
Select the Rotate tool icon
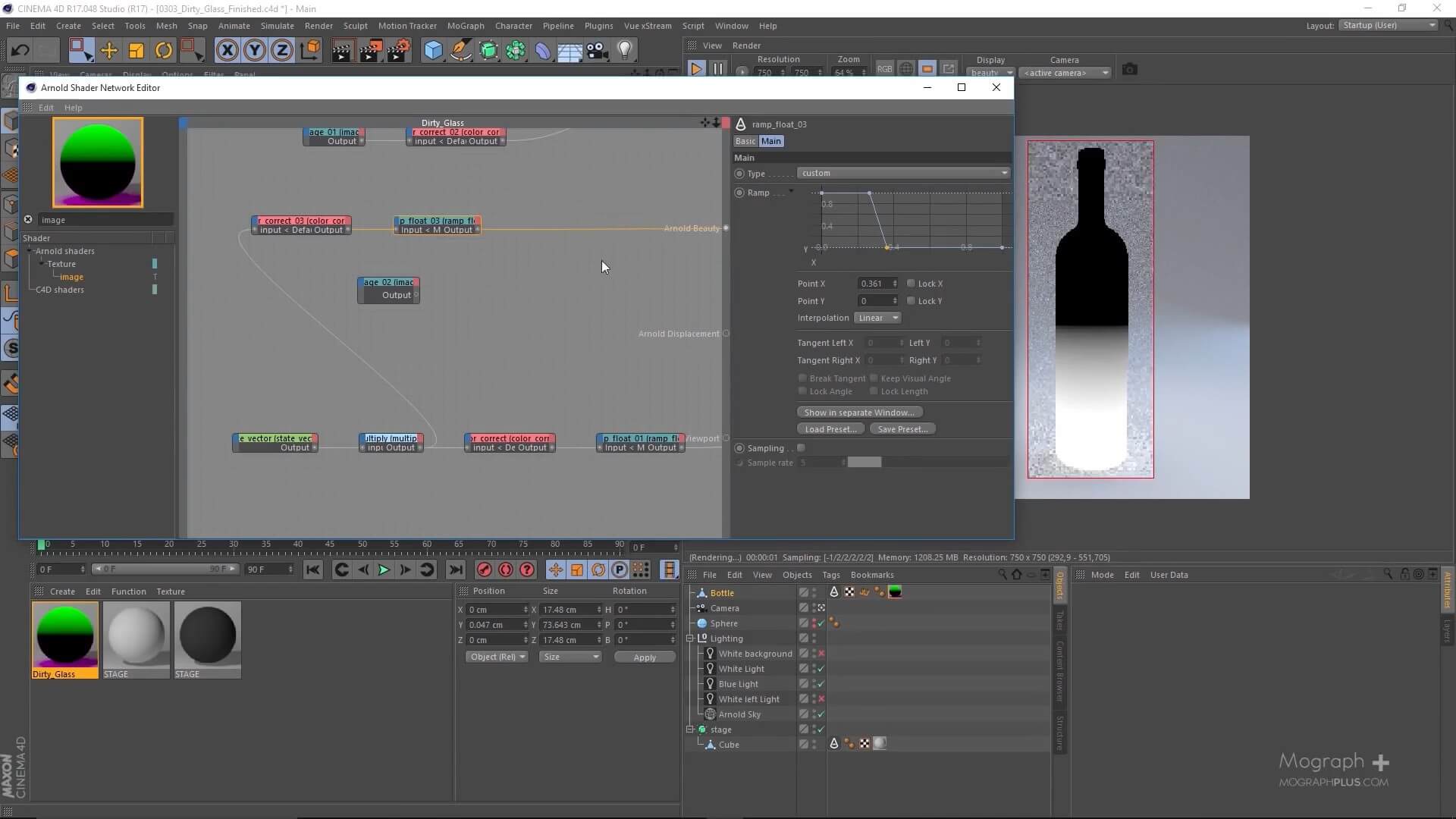(x=164, y=51)
